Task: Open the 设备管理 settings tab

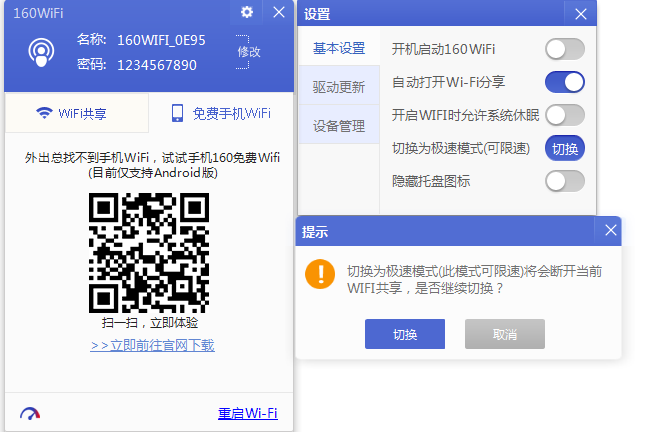Action: tap(338, 126)
